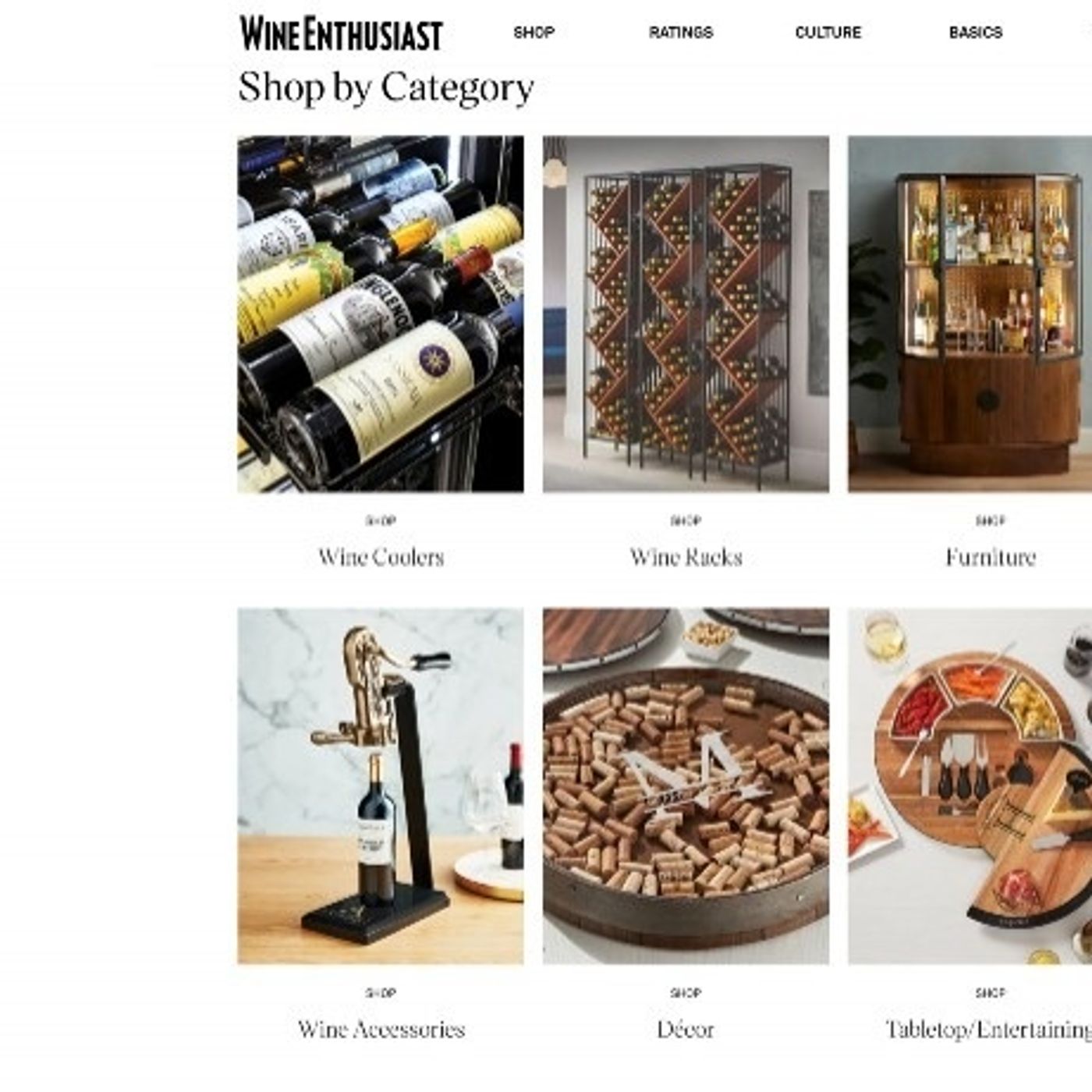Follow the Wine Coolers category link

381,557
